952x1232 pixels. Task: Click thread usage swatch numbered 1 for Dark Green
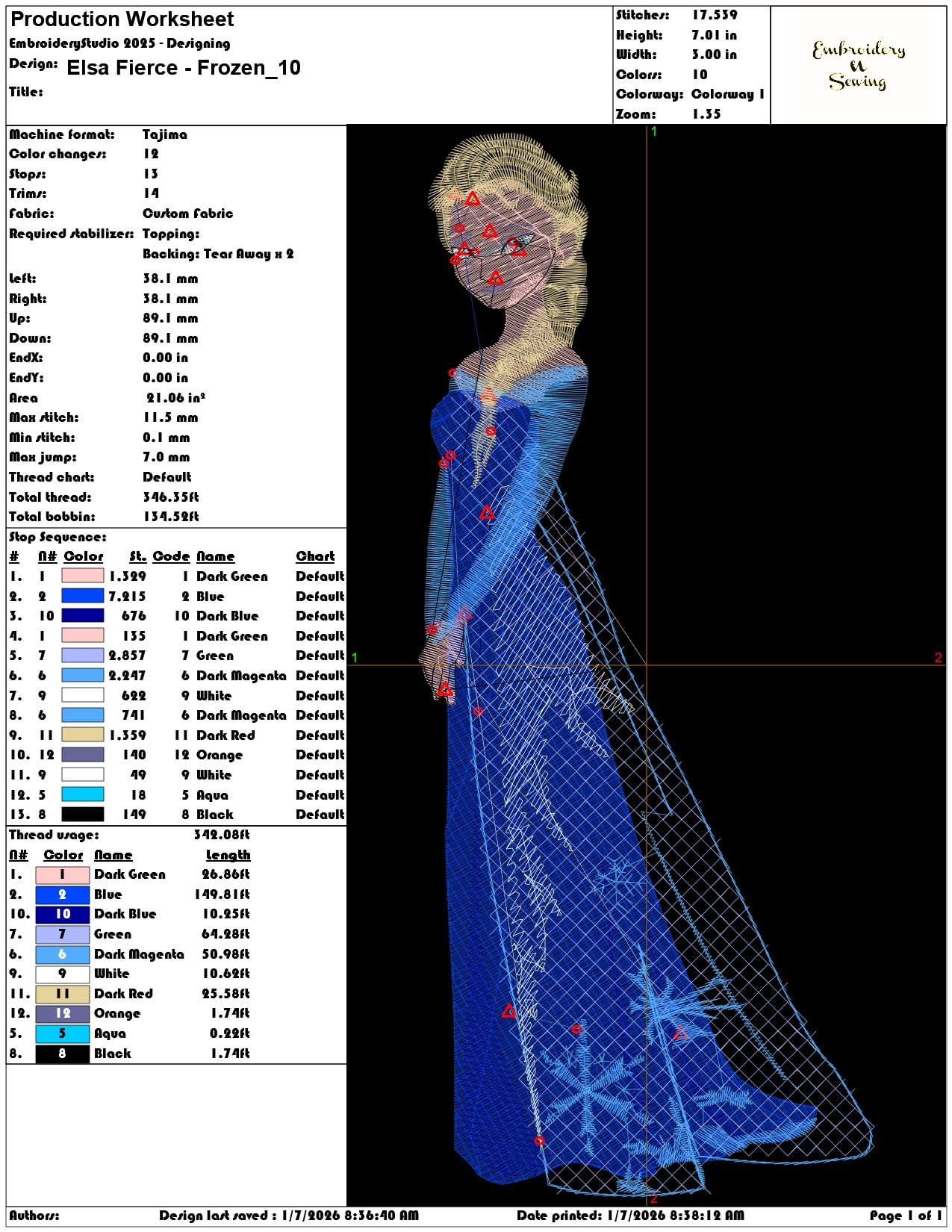coord(63,874)
